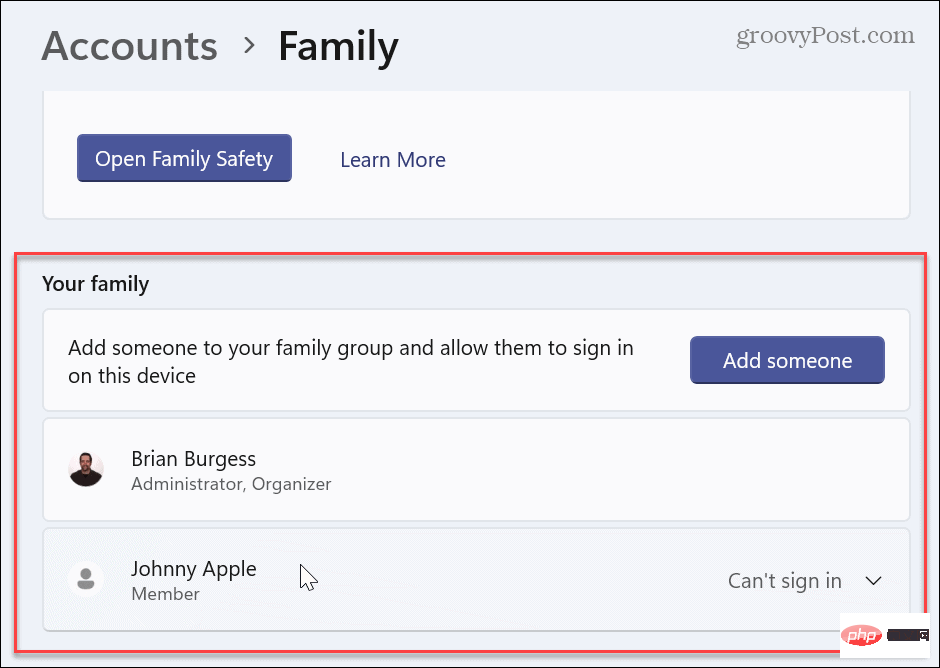Screen dimensions: 940x668
Task: Click the php badge in the corner
Action: coord(861,634)
